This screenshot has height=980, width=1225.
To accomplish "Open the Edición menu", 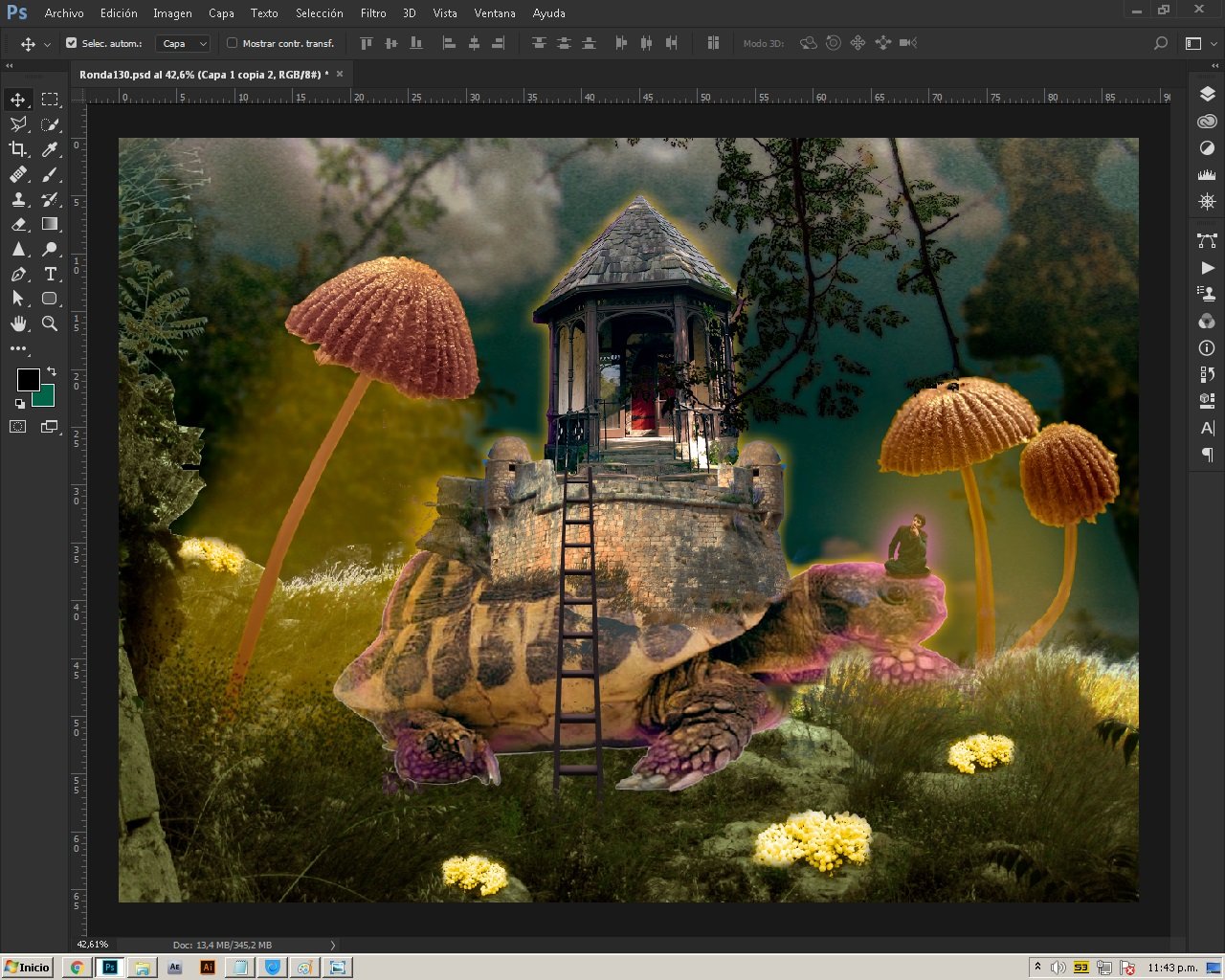I will (119, 13).
